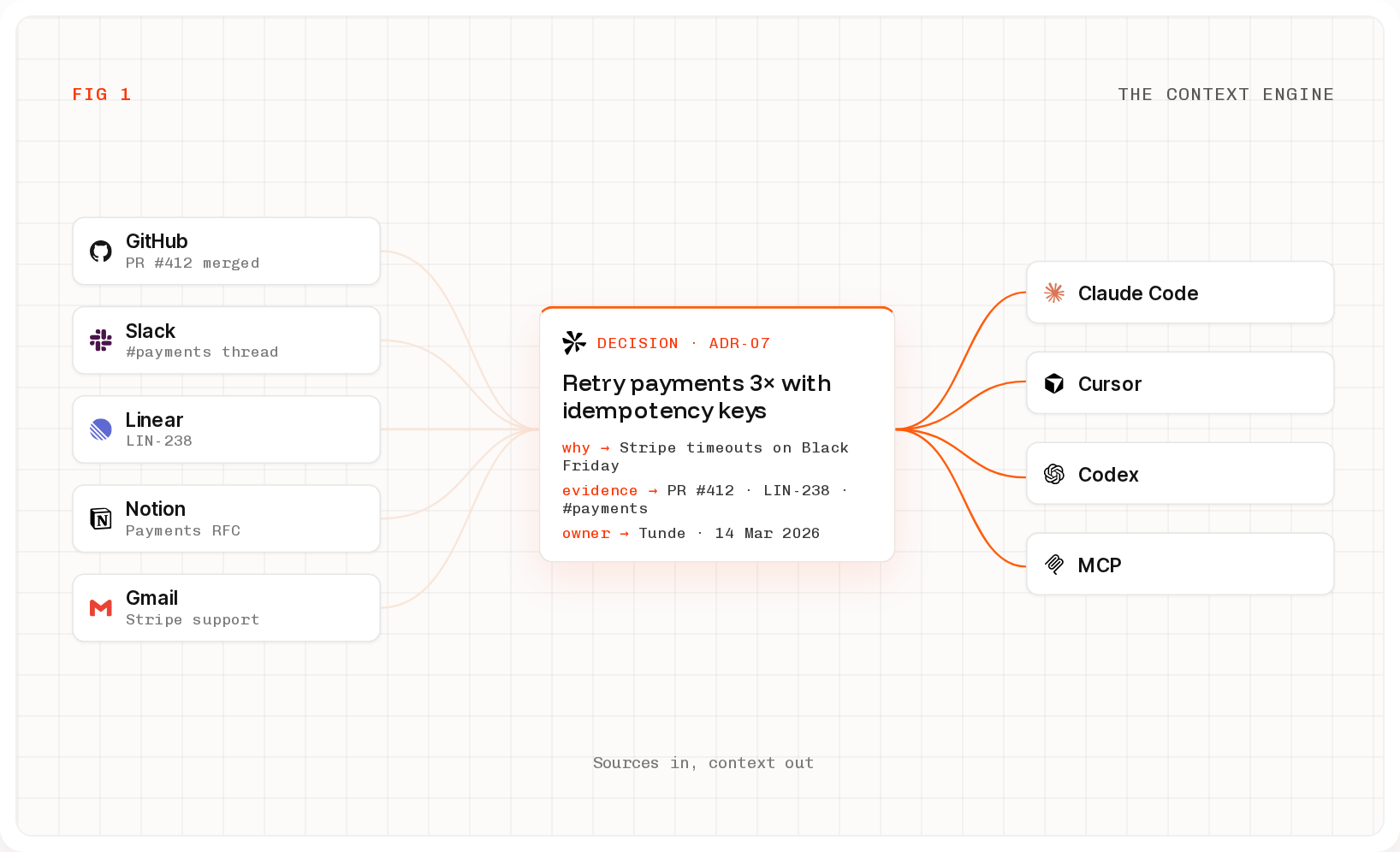Viewport: 1400px width, 852px height.
Task: Click the "Notion" card title
Action: pos(156,509)
